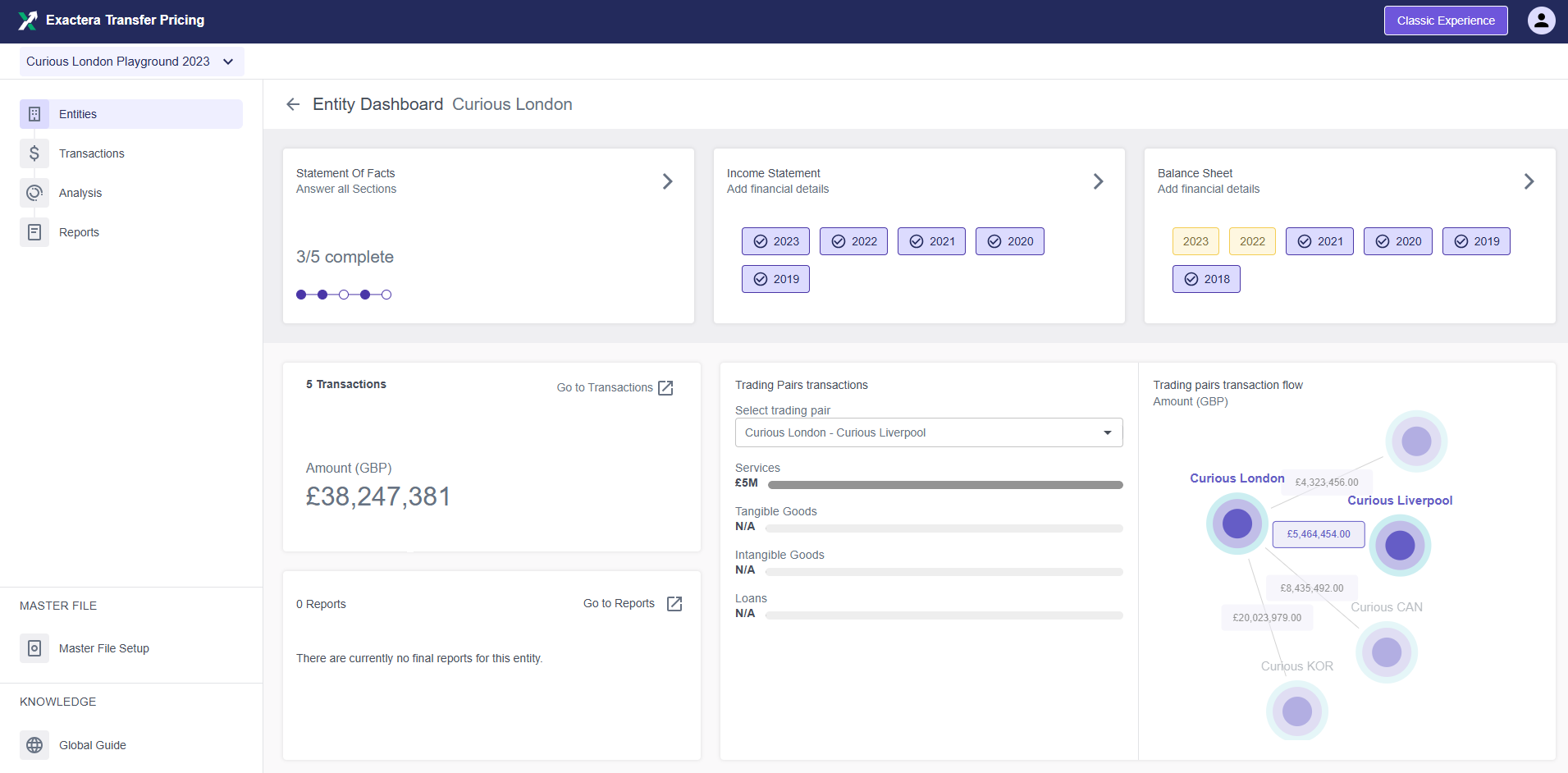Click the Global Guide globe icon
The height and width of the screenshot is (773, 1568).
pos(34,745)
